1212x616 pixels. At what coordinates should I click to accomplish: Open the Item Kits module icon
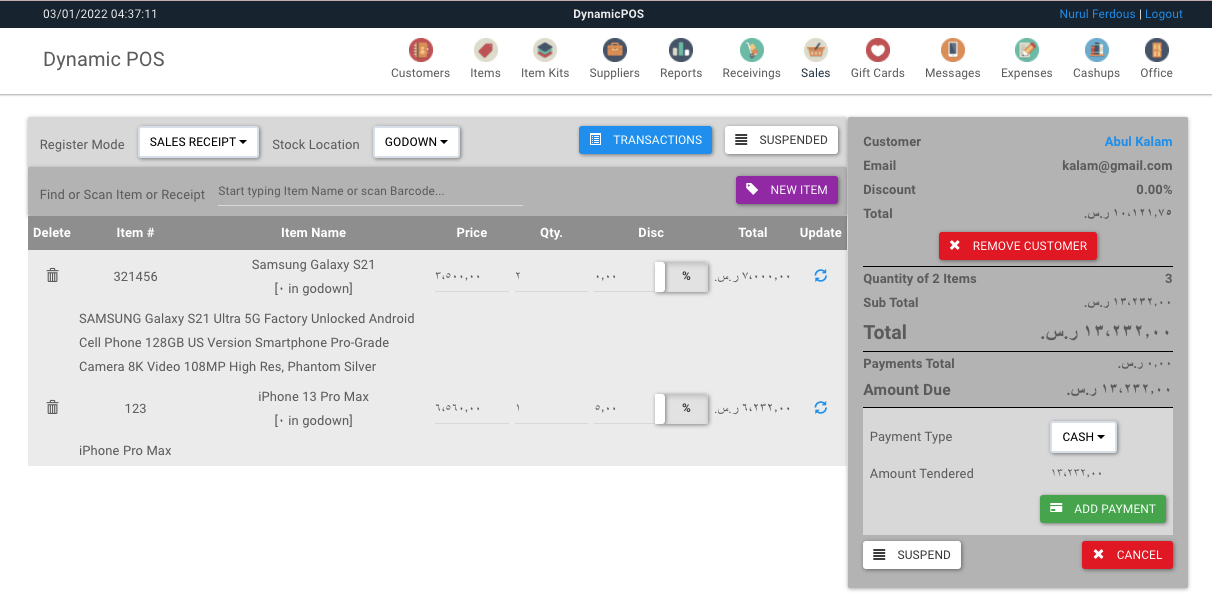(545, 49)
